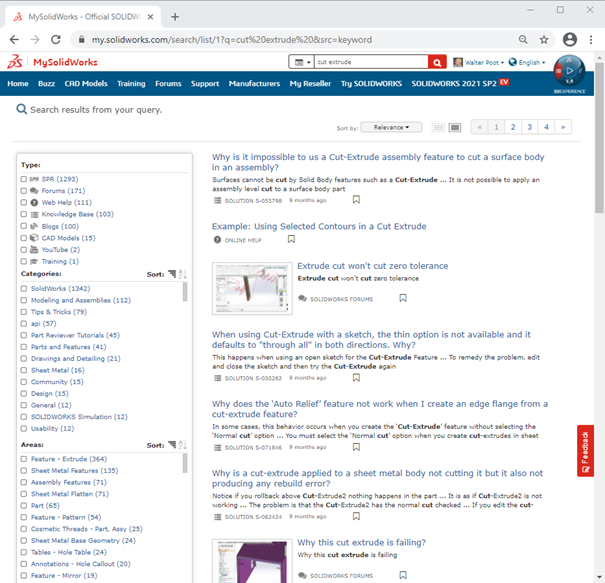Open 'Why this cut extrude is failing?' link
The height and width of the screenshot is (583, 605).
click(x=362, y=542)
